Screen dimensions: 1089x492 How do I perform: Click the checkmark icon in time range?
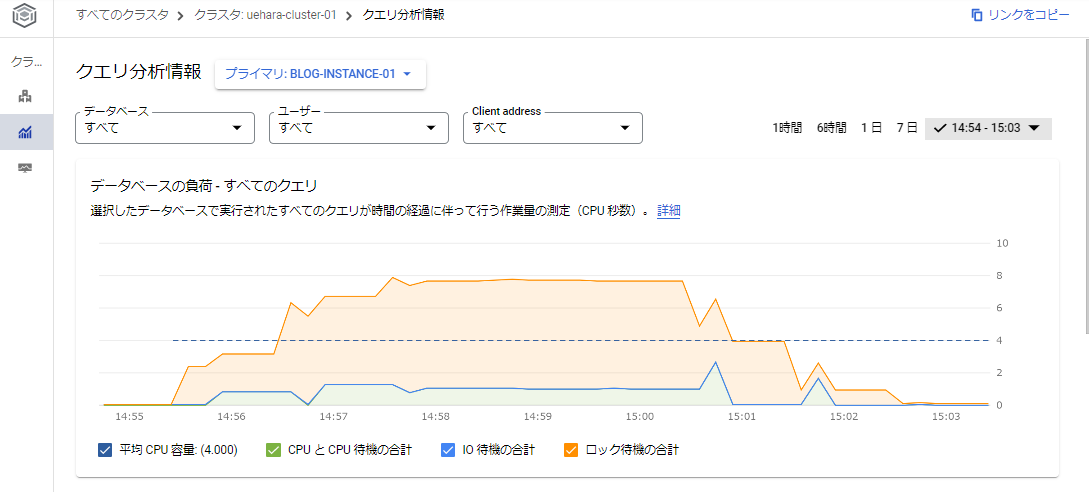tap(940, 128)
